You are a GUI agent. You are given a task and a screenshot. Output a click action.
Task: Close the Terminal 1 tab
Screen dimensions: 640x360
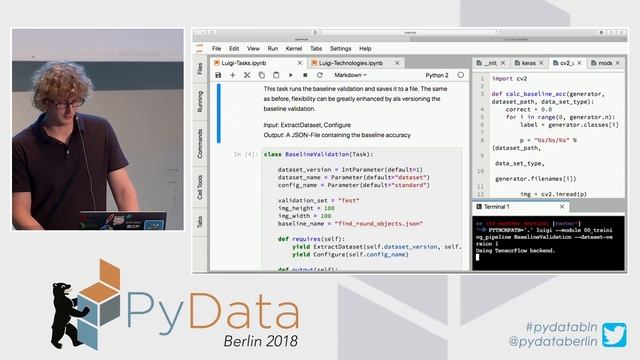coord(562,207)
